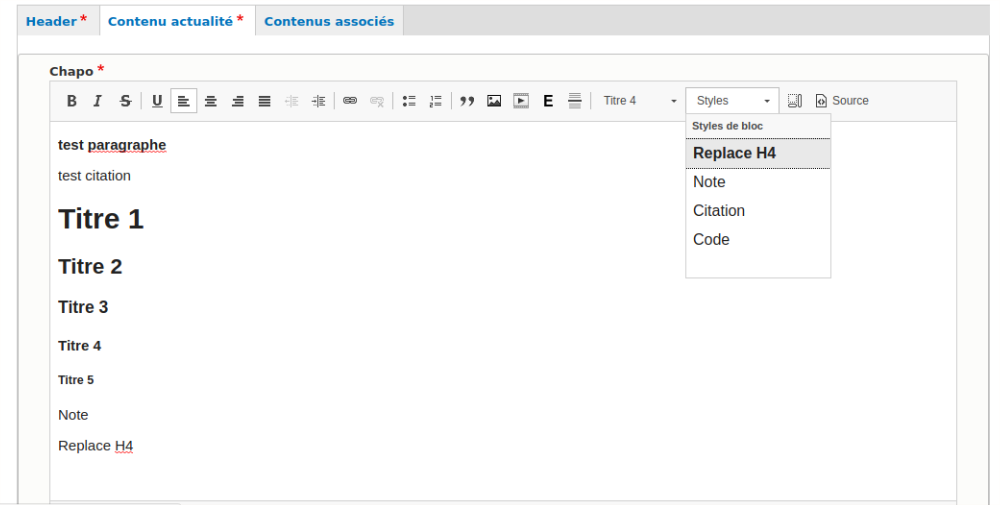Toggle Italic formatting
Viewport: 1000px width, 505px height.
click(x=98, y=101)
